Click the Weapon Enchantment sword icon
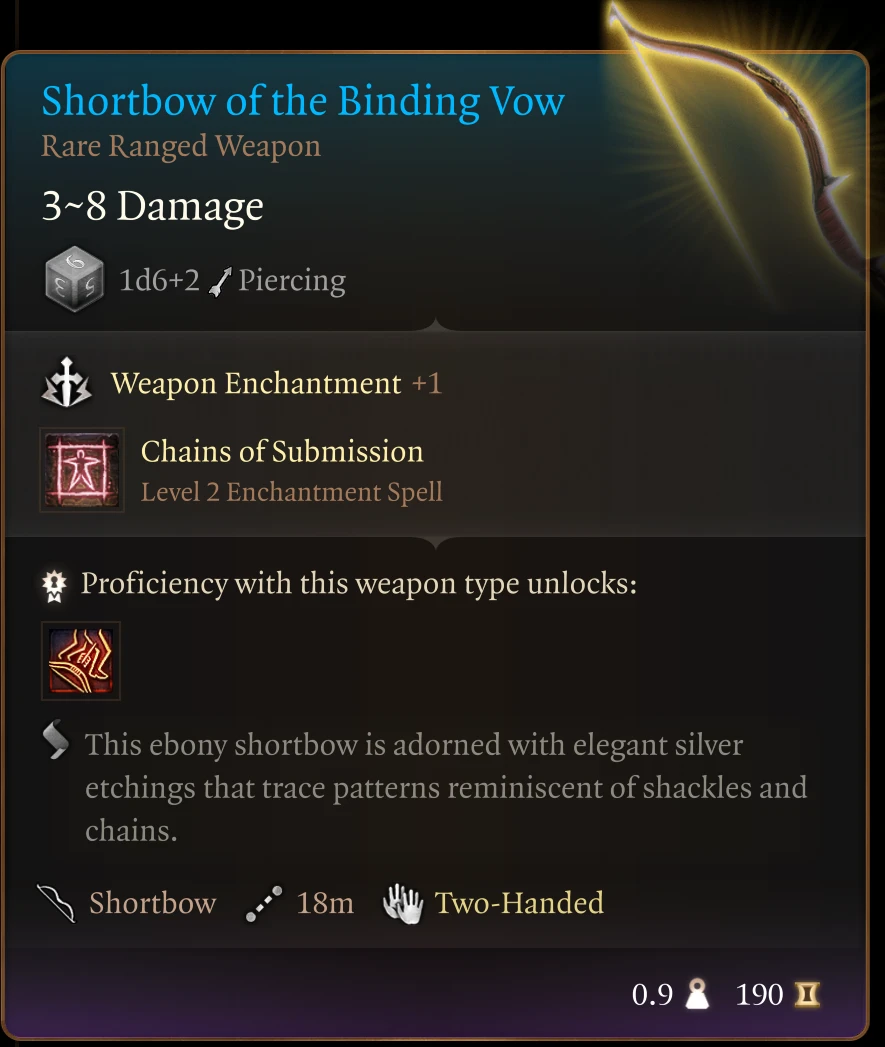Viewport: 885px width, 1047px height. click(66, 383)
